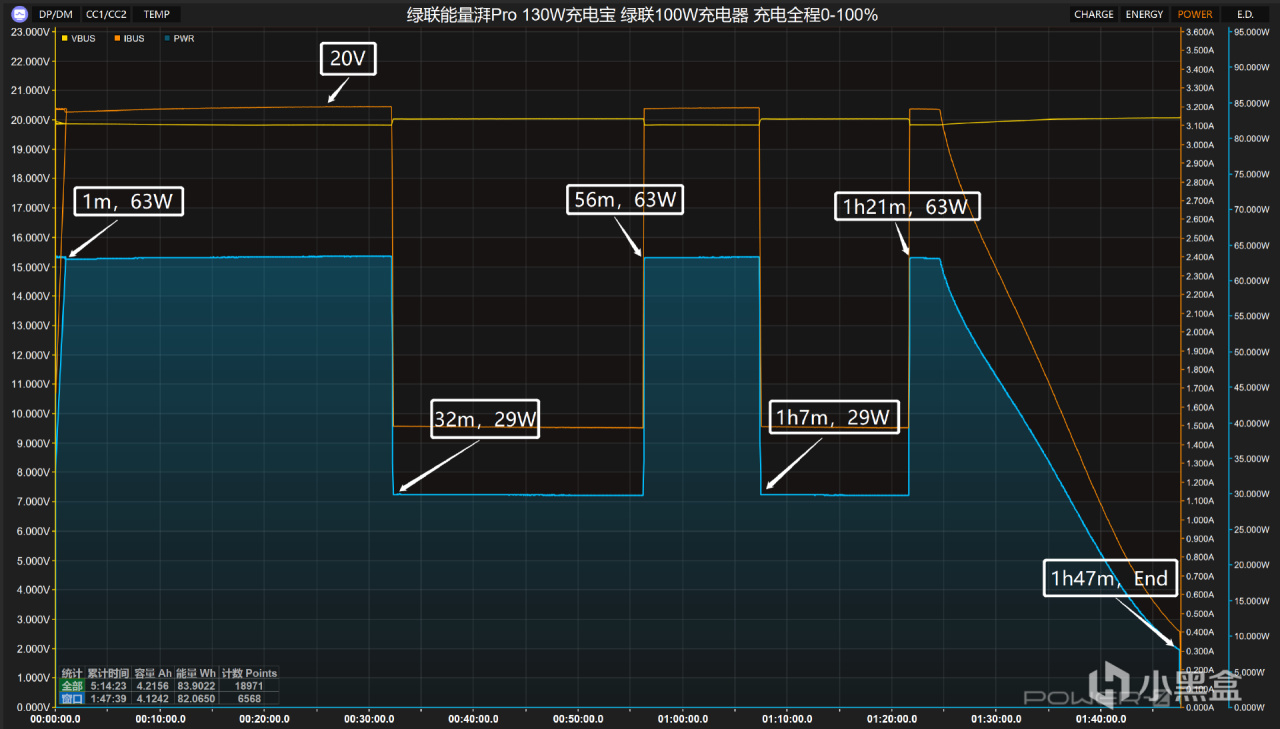Click the 95.000W power axis label
Screen dimensions: 1280x729
[x=1252, y=32]
